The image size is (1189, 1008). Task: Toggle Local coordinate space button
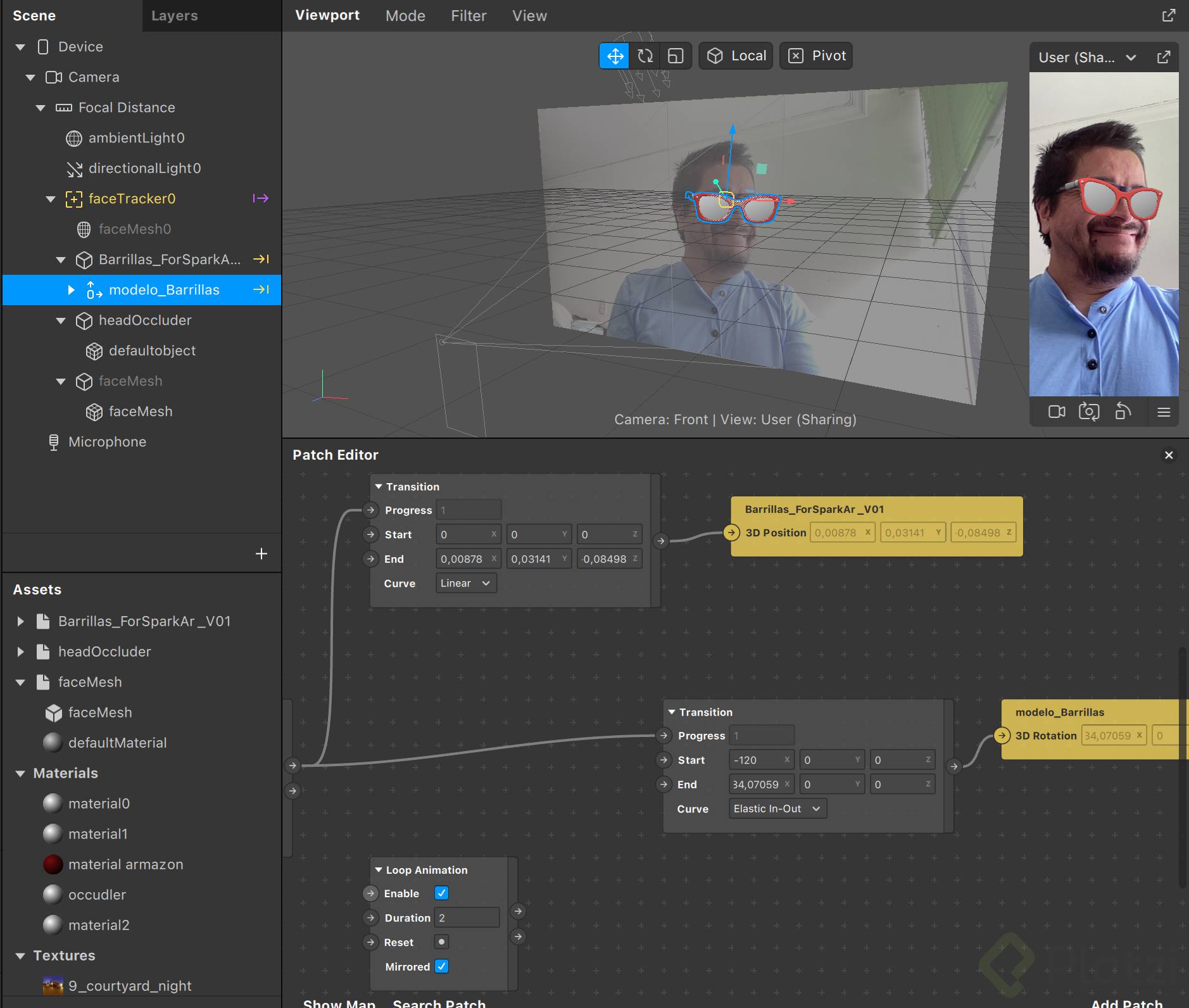point(736,56)
